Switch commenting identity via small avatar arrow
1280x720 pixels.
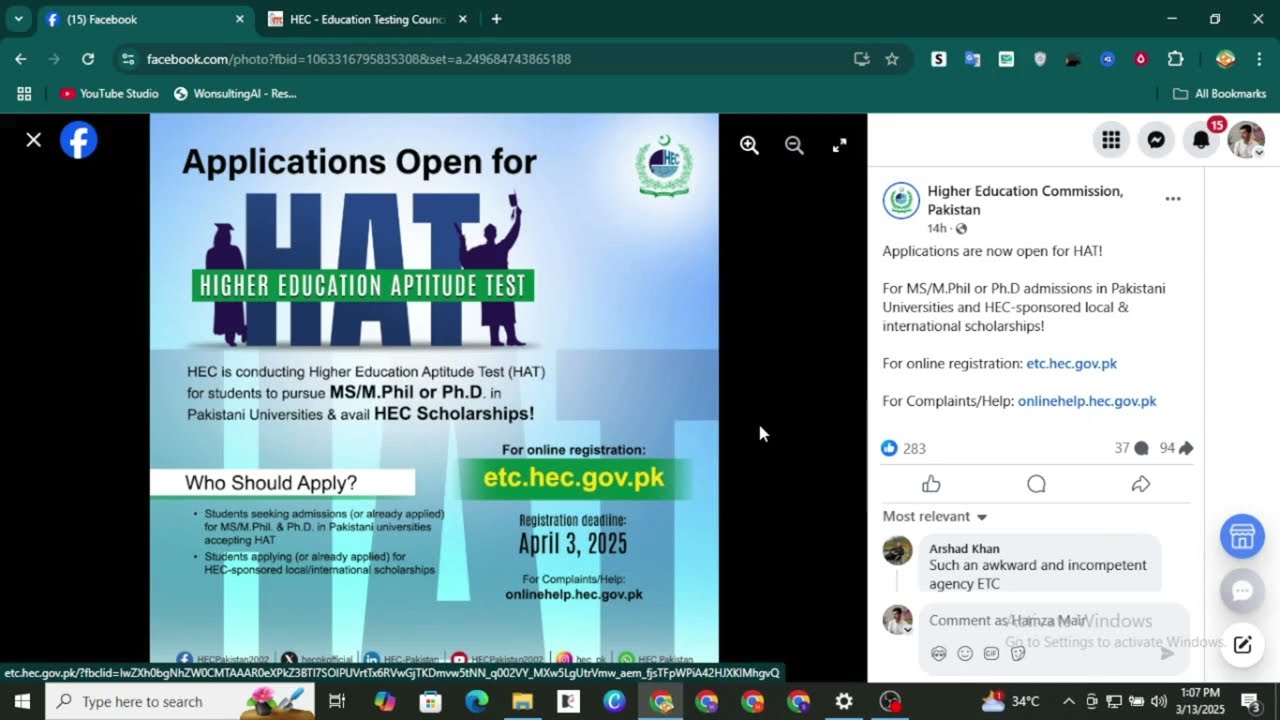click(908, 630)
